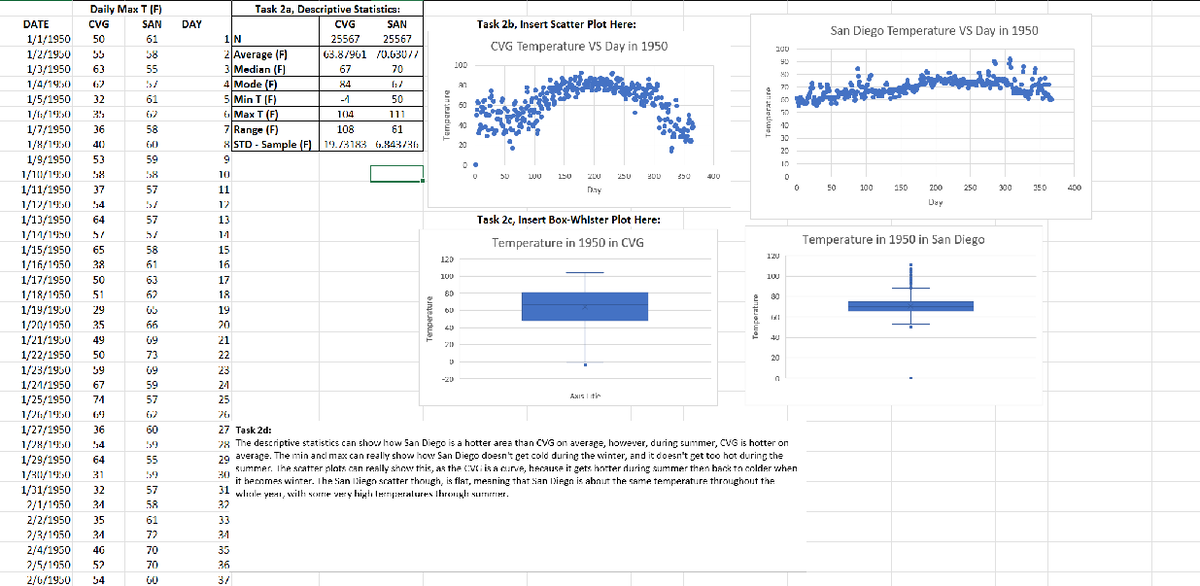This screenshot has height=586, width=1200.
Task: Select the "Range (F)" label cell
Action: coord(273,128)
